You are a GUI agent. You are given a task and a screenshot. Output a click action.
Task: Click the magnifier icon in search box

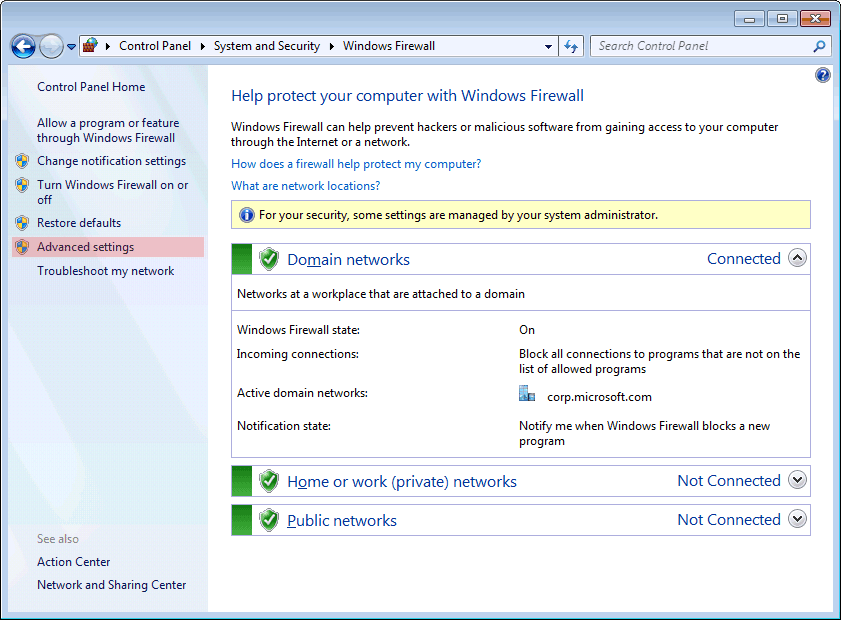820,46
